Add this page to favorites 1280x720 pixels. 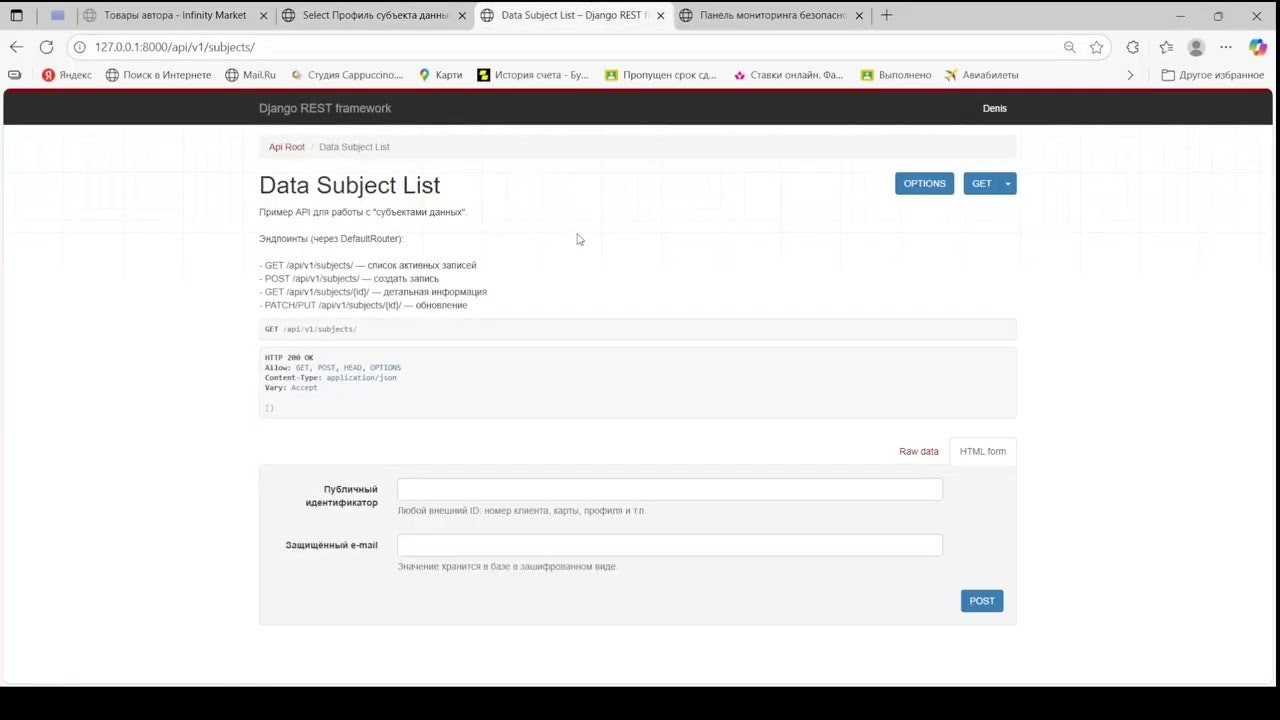pyautogui.click(x=1097, y=47)
